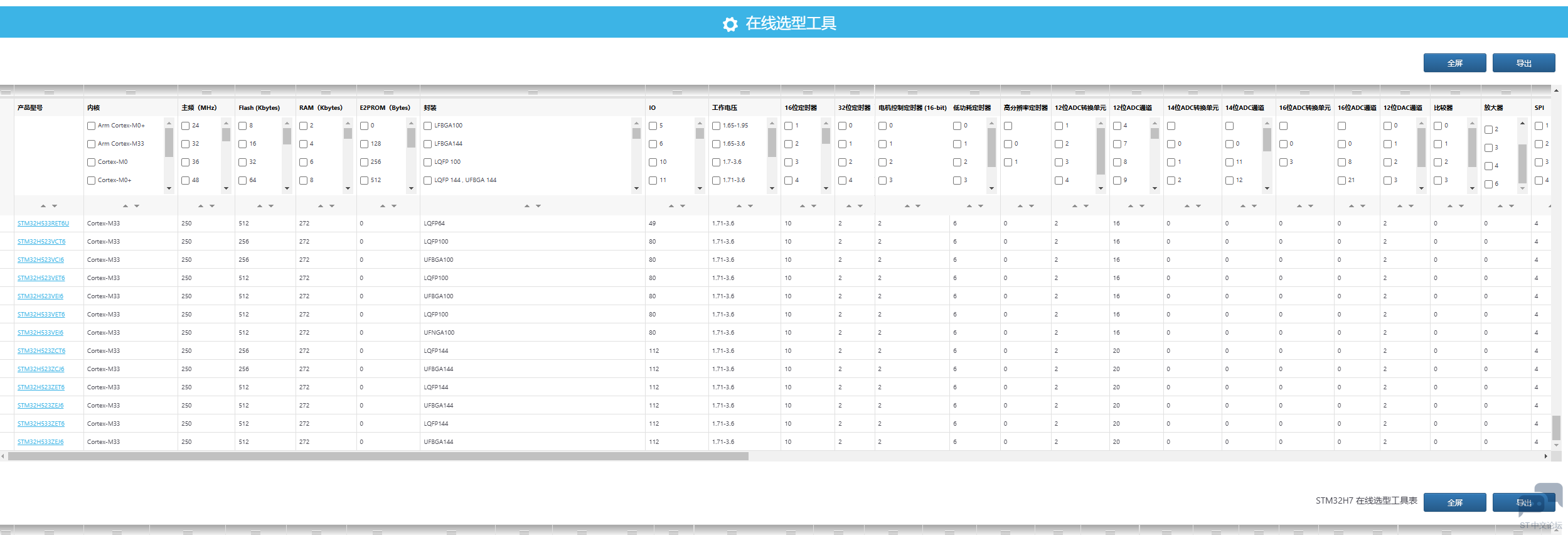Open the STM32H523VCT6 product link
Image resolution: width=1568 pixels, height=535 pixels.
(41, 242)
